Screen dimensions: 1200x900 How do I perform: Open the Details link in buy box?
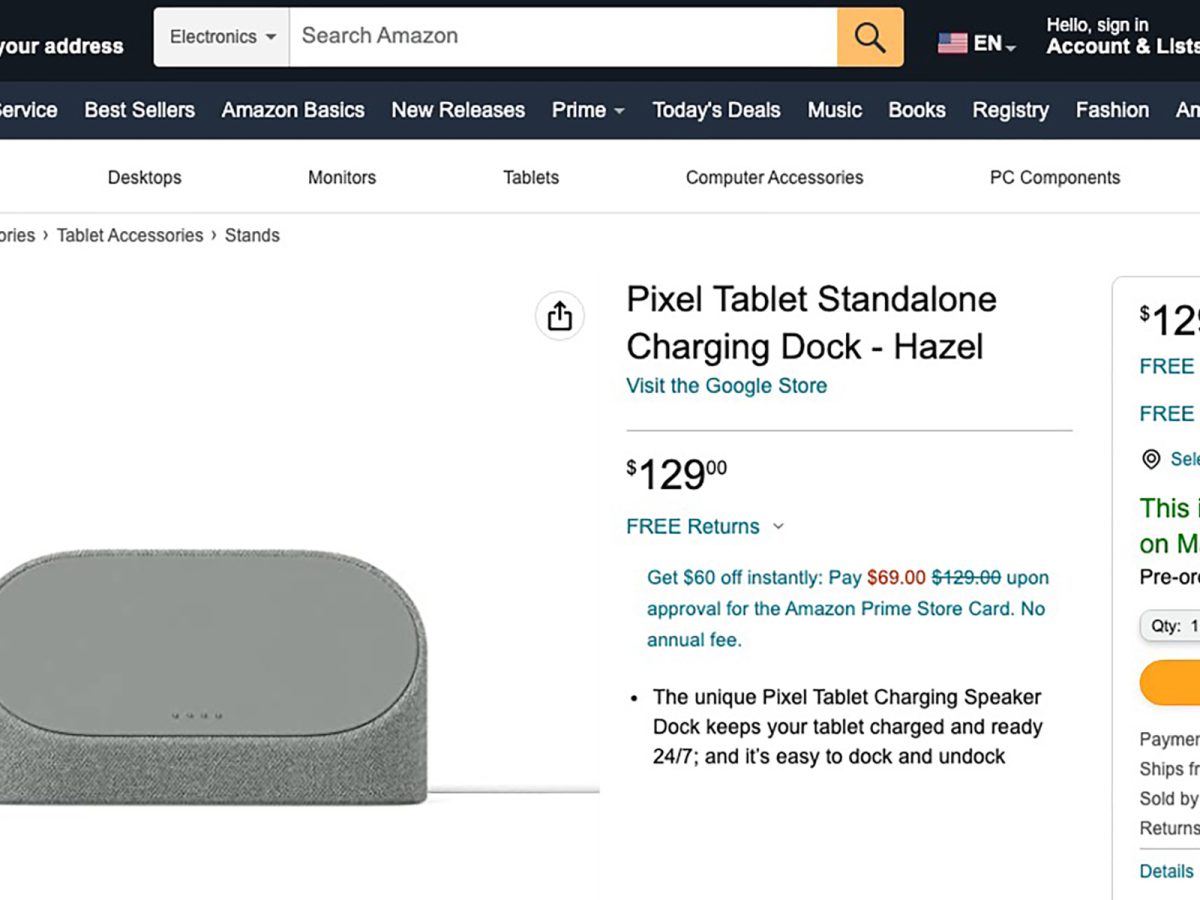click(x=1166, y=871)
